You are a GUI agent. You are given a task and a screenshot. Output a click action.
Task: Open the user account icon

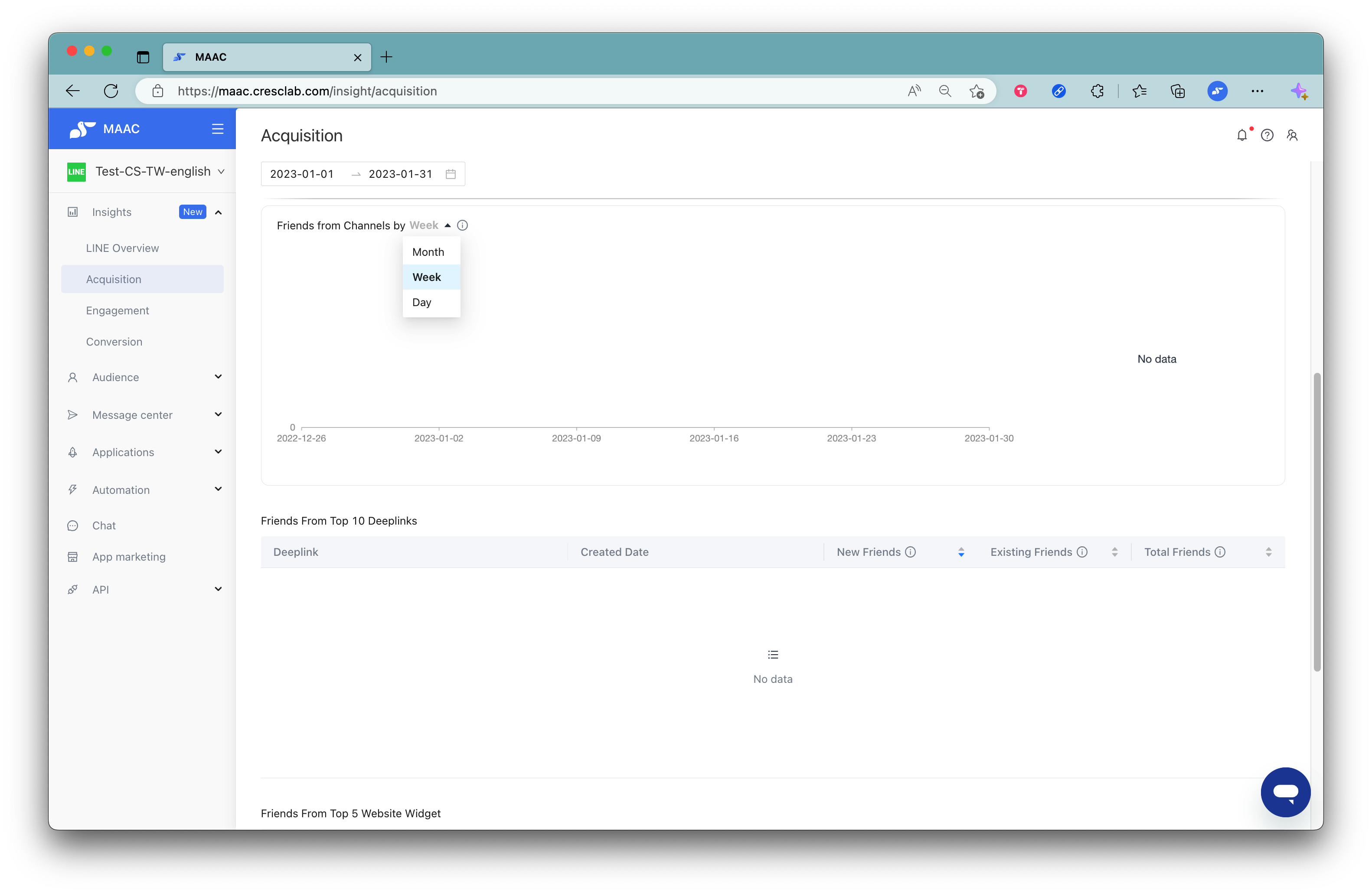point(1293,135)
